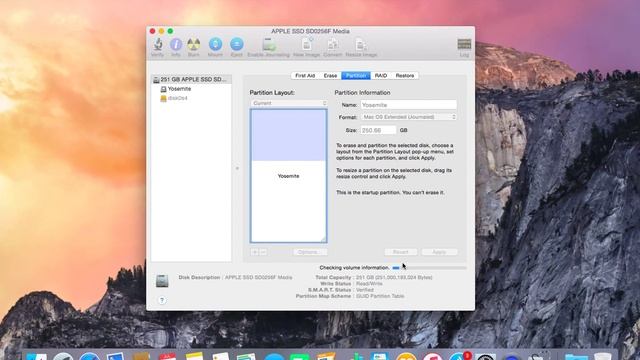Open the Info toolbar icon
640x360 pixels.
pyautogui.click(x=176, y=44)
